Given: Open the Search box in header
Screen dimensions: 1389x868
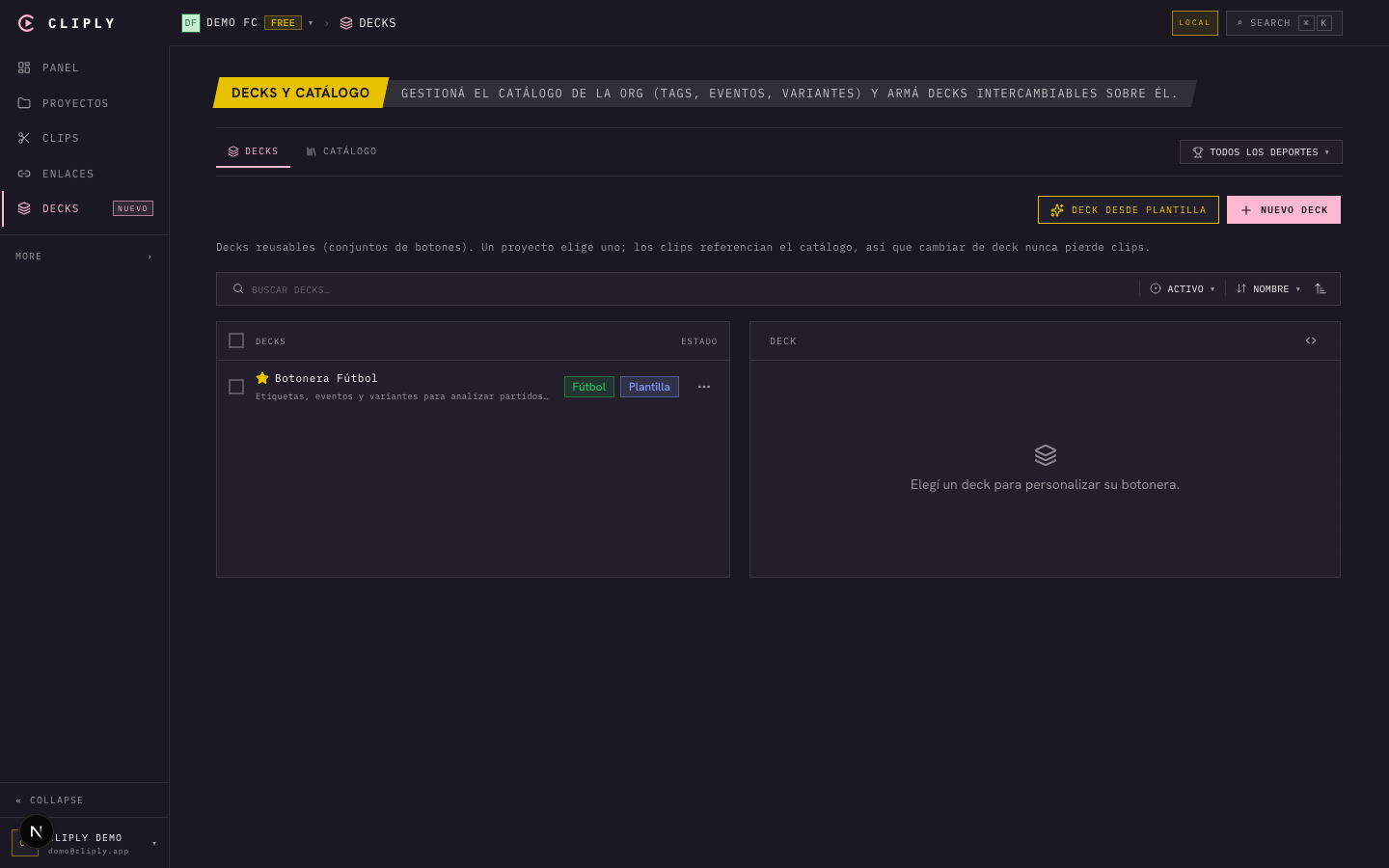Looking at the screenshot, I should 1284,22.
